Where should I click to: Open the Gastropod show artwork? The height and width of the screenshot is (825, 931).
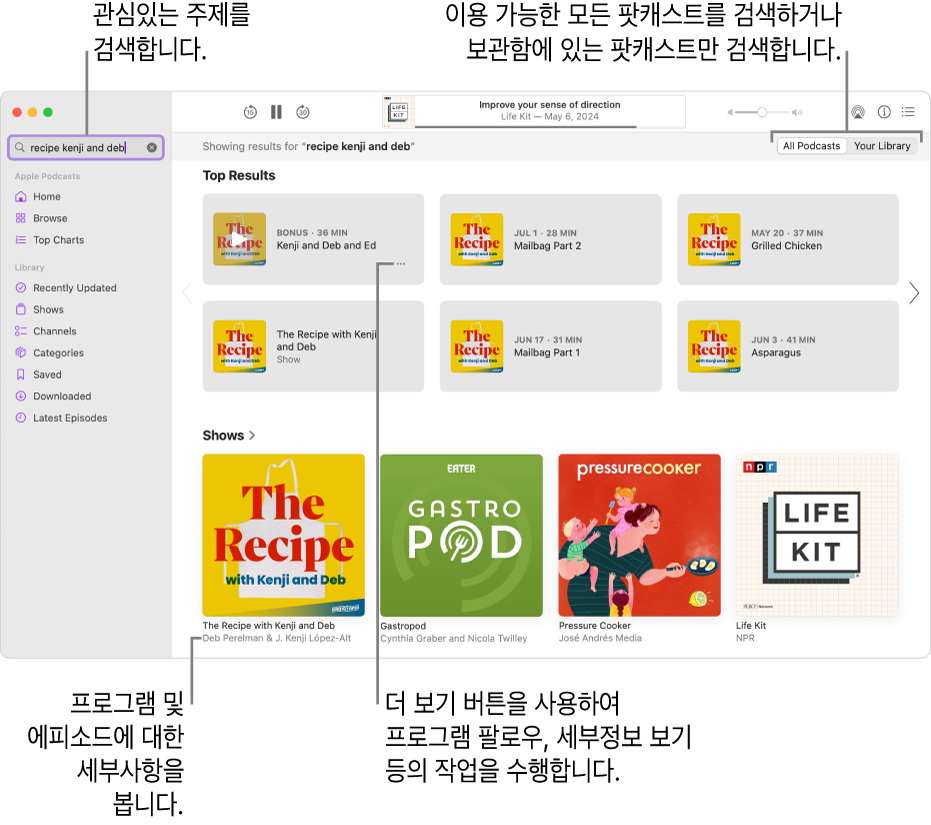tap(461, 535)
